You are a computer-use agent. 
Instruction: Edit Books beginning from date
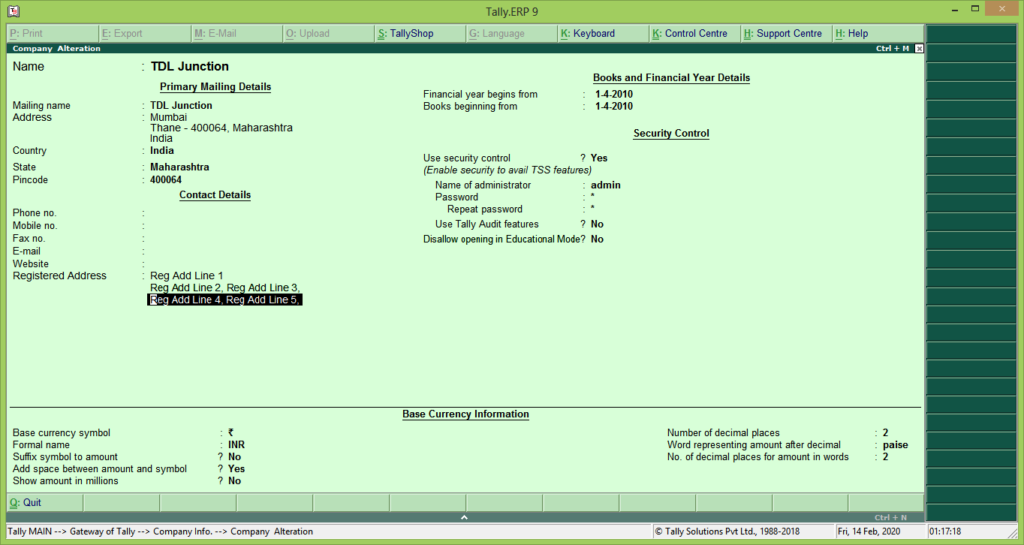[613, 106]
